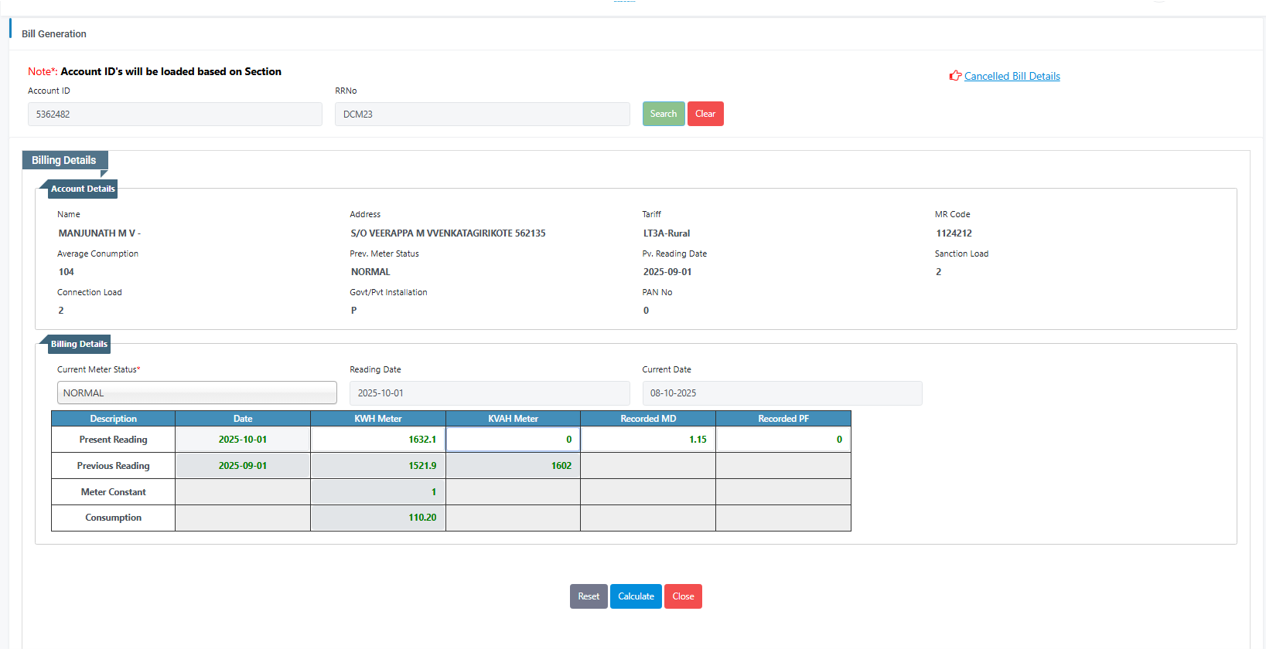Click the blue Calculate button

click(x=635, y=597)
